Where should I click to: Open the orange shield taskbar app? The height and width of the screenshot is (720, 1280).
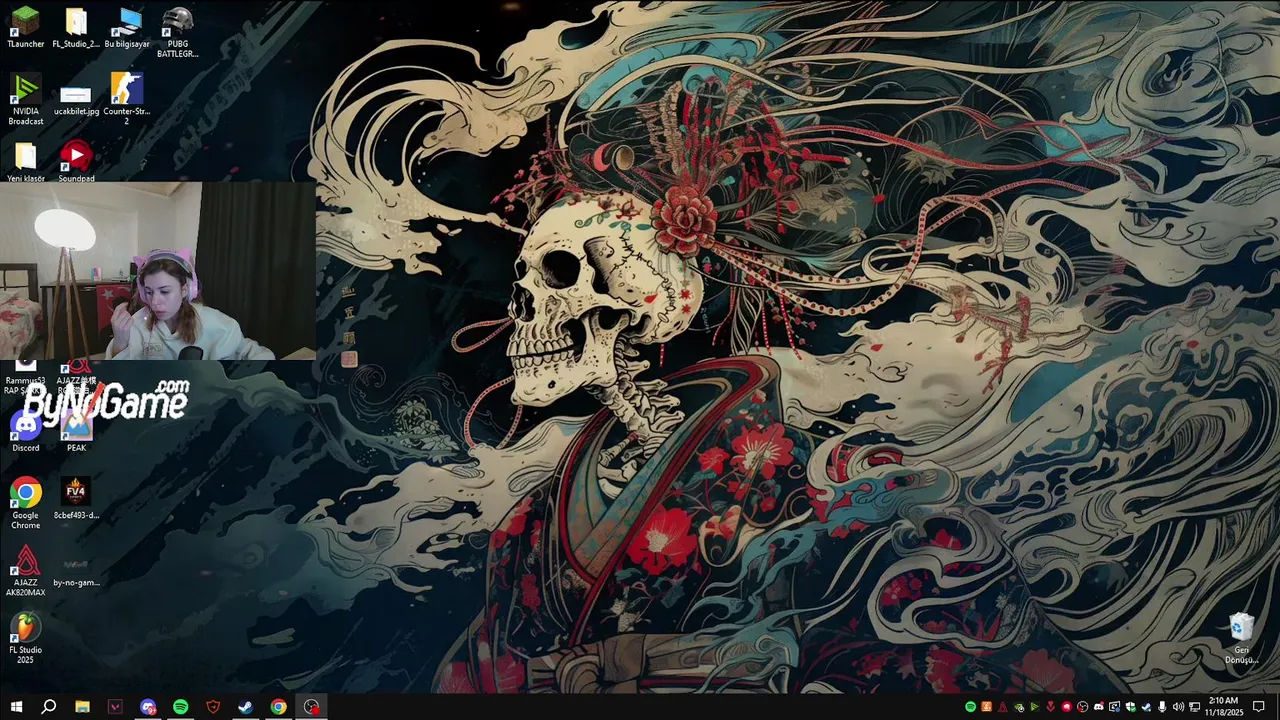213,707
